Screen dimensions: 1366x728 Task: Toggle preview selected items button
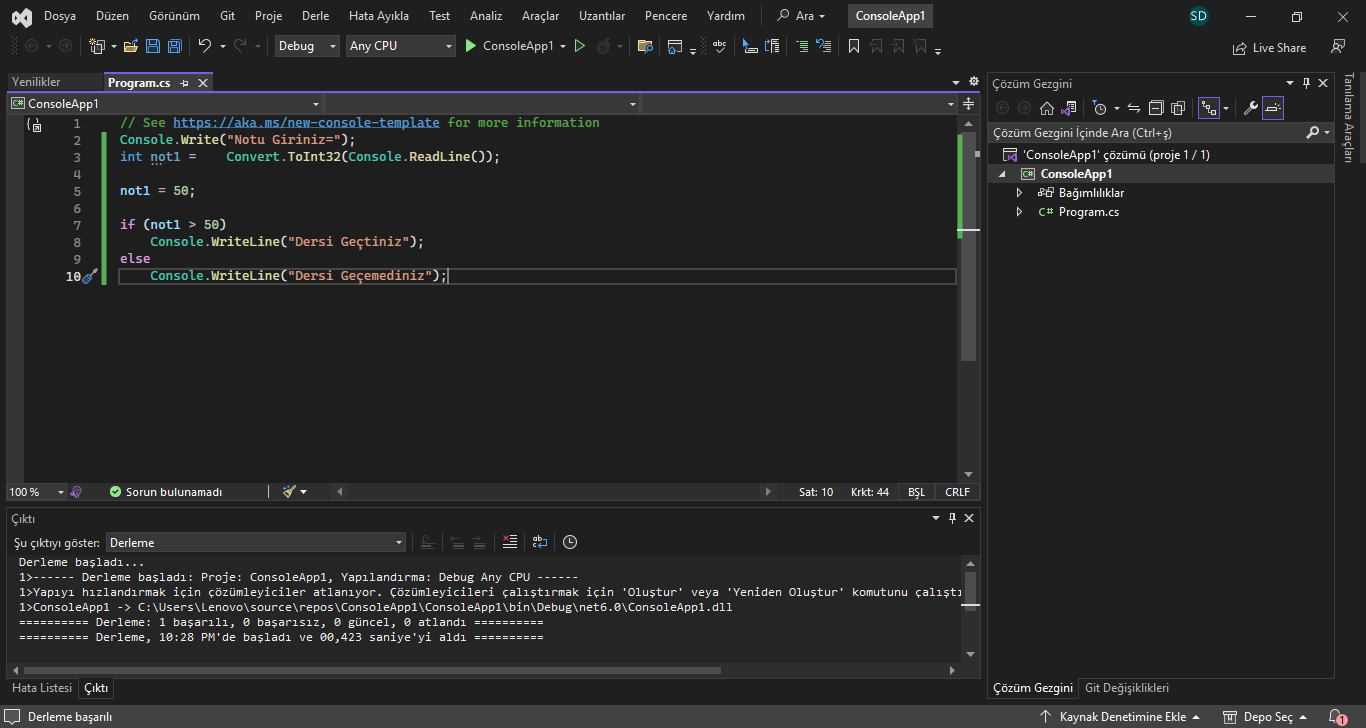[1272, 108]
